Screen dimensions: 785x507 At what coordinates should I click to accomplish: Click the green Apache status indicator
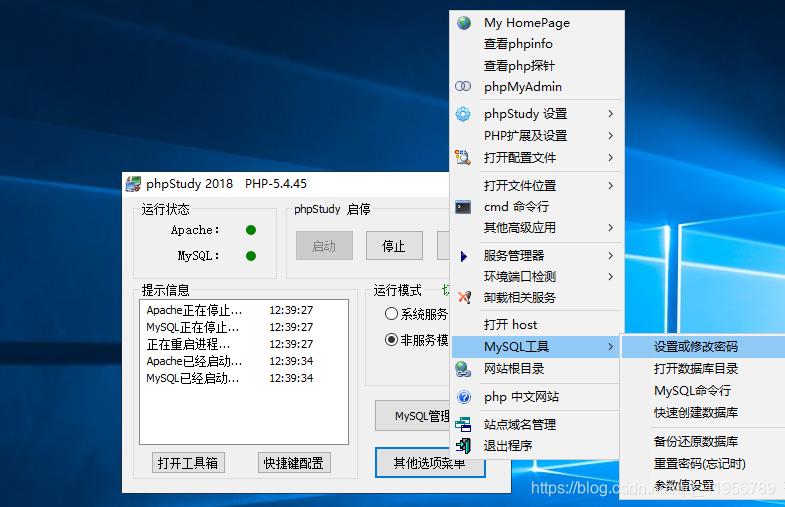tap(251, 230)
